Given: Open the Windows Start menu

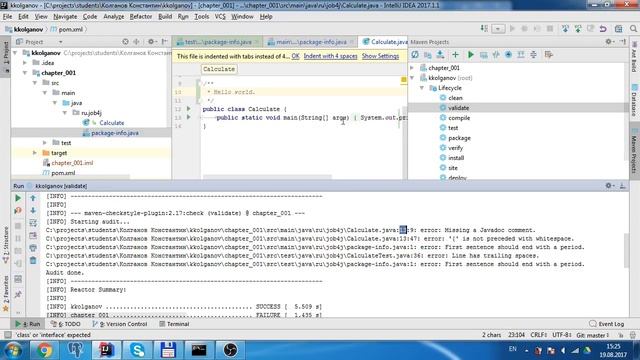Looking at the screenshot, I should tap(13, 350).
